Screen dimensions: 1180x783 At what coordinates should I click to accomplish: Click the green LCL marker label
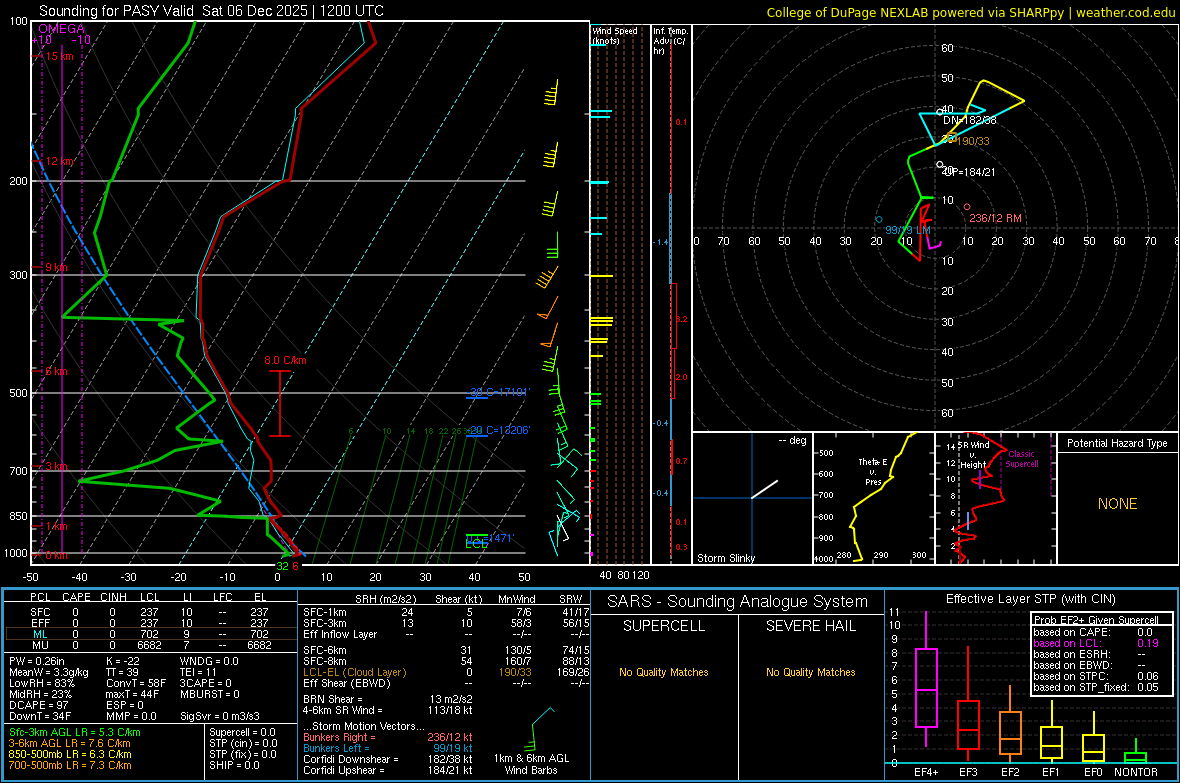tap(476, 544)
